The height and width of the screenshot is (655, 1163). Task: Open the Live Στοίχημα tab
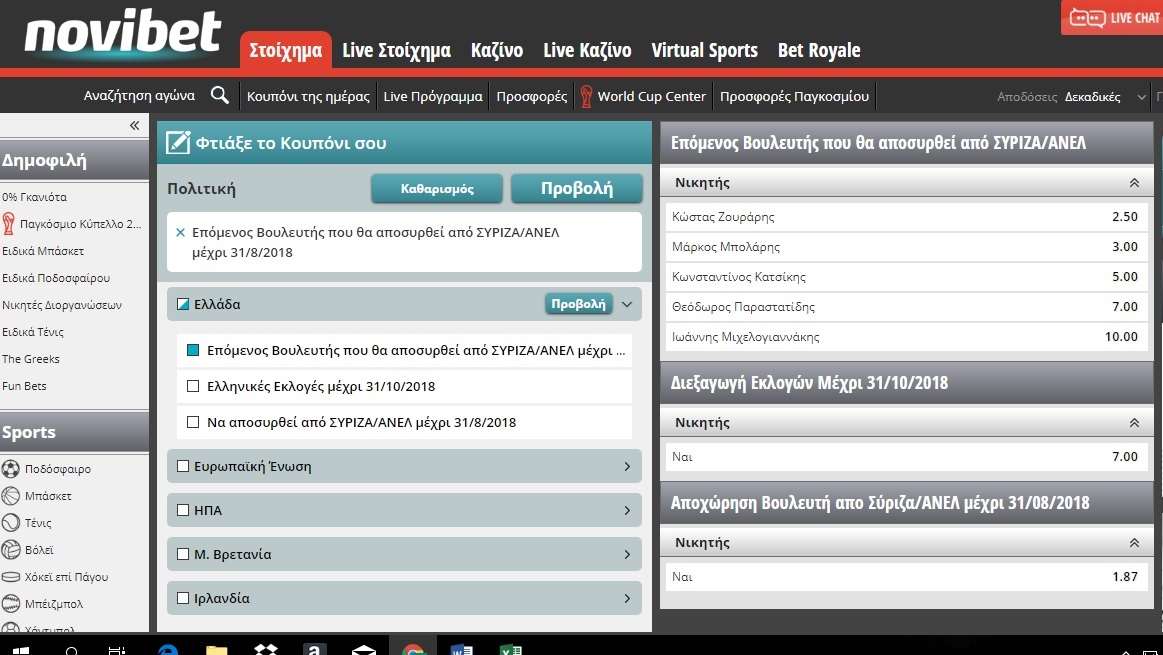pos(396,50)
